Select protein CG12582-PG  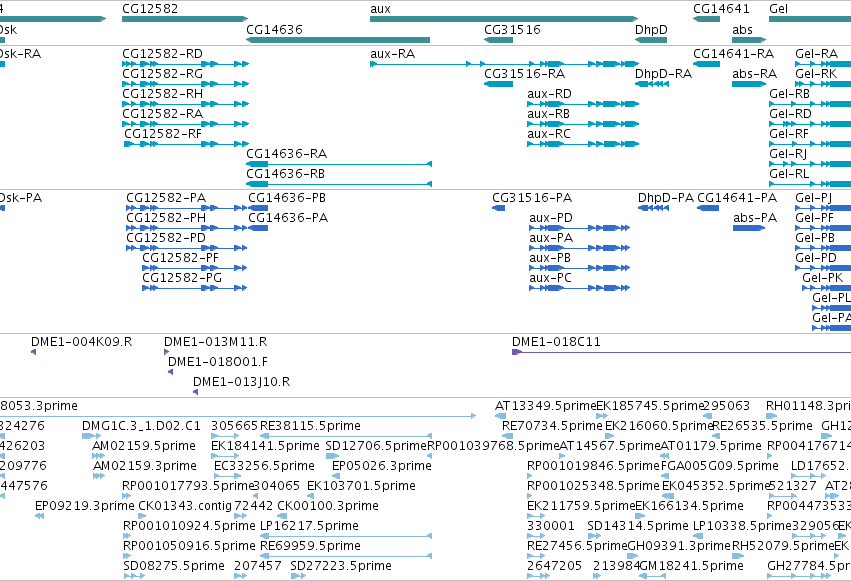pos(194,288)
